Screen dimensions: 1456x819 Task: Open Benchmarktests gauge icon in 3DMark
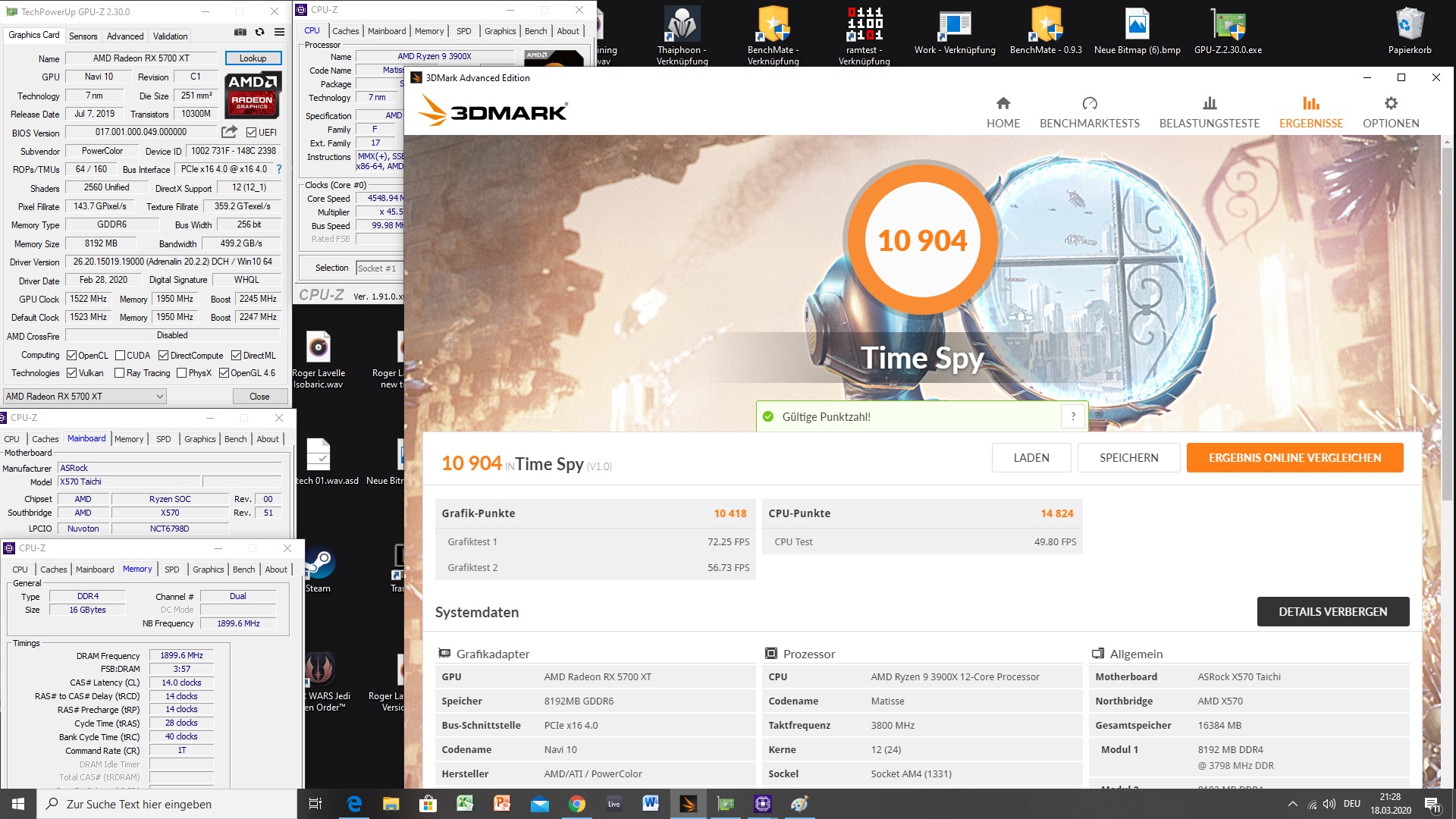(x=1089, y=103)
